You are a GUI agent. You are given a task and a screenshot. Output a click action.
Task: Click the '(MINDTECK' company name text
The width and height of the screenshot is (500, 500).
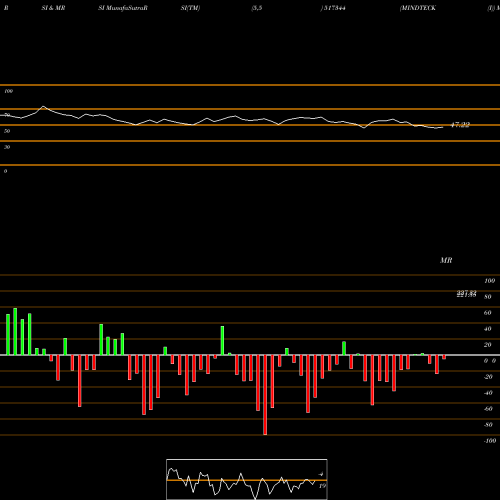tap(418, 8)
